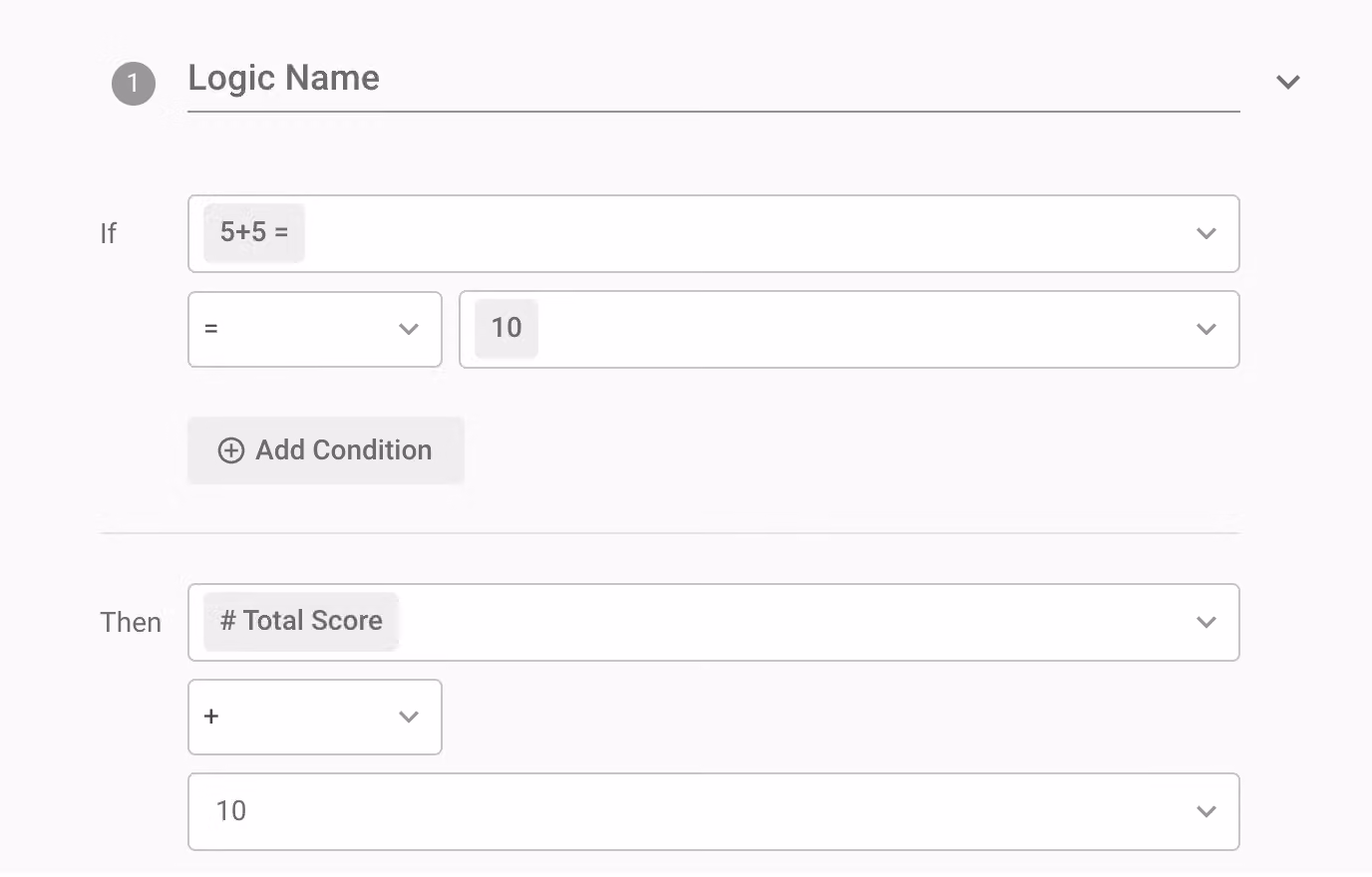Click empty area of If question dropdown

(x=748, y=233)
